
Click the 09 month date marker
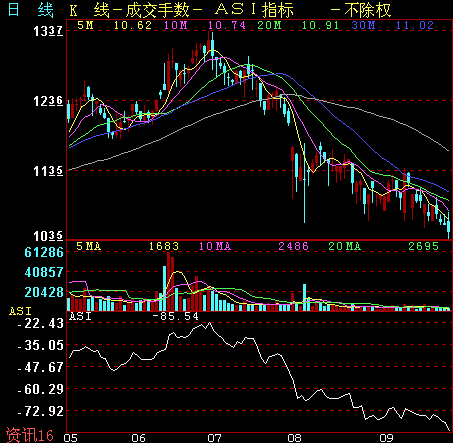(387, 438)
